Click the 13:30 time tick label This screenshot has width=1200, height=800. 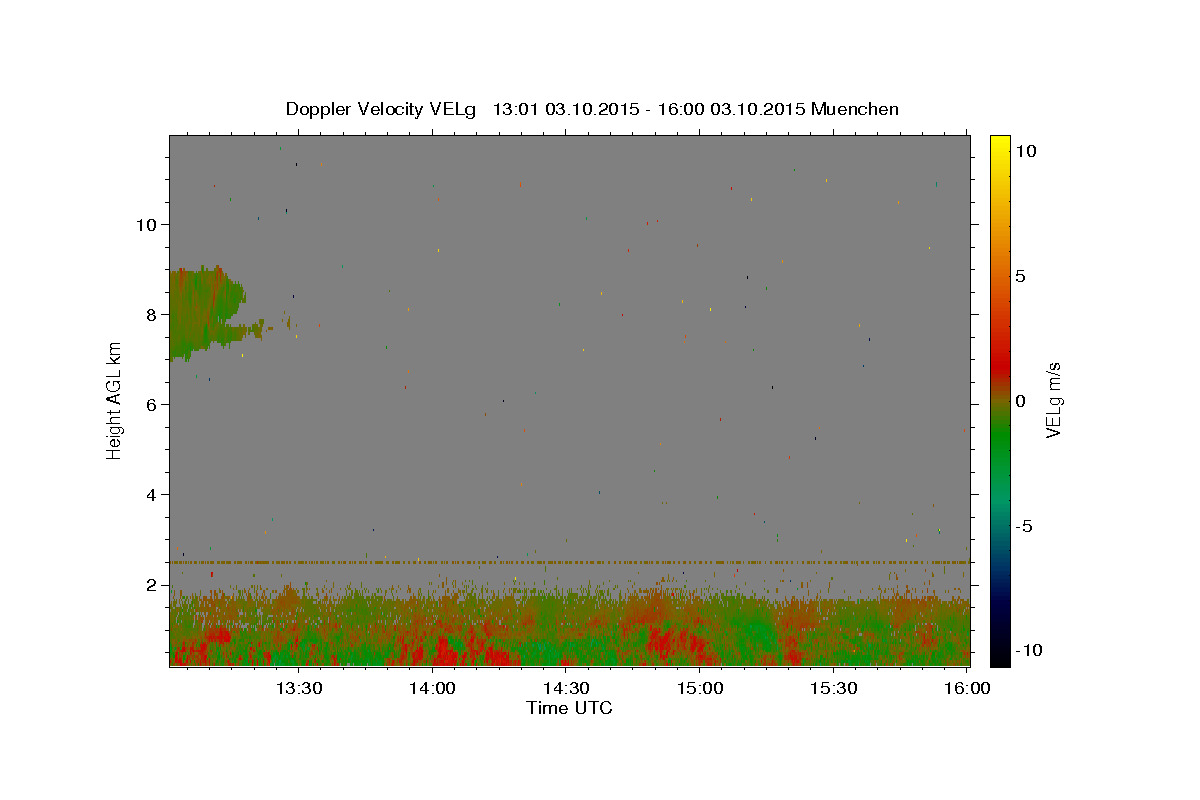[298, 688]
